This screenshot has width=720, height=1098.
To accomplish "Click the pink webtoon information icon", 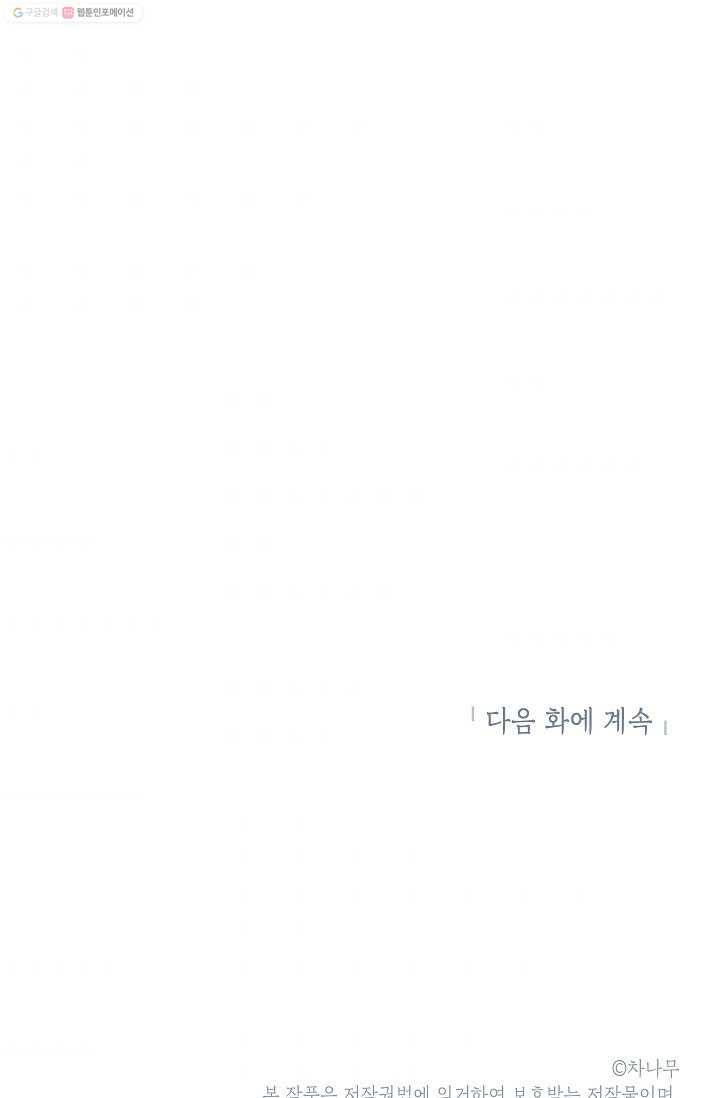I will click(x=68, y=13).
